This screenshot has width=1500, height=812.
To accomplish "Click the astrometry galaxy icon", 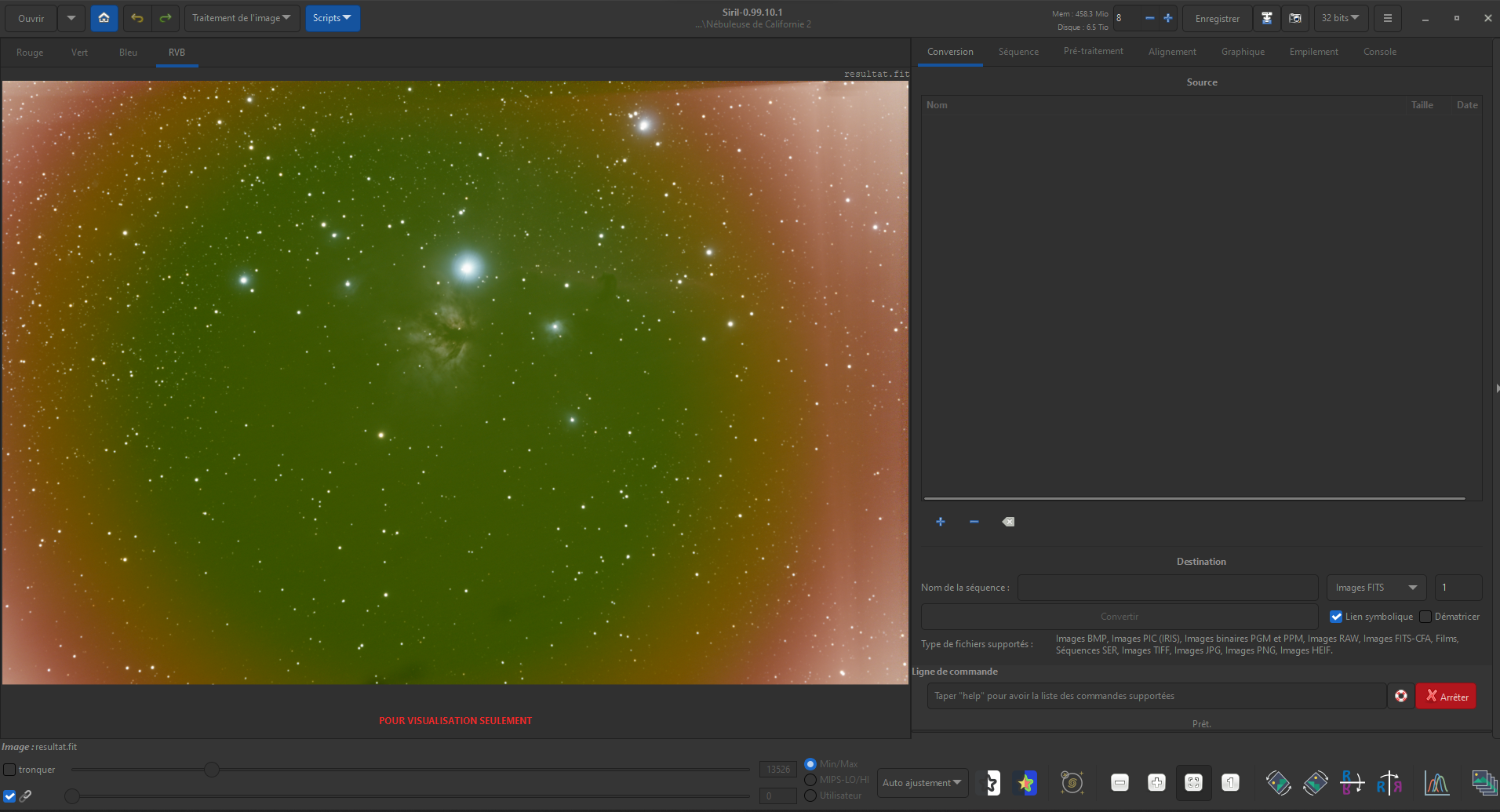I will click(1072, 782).
